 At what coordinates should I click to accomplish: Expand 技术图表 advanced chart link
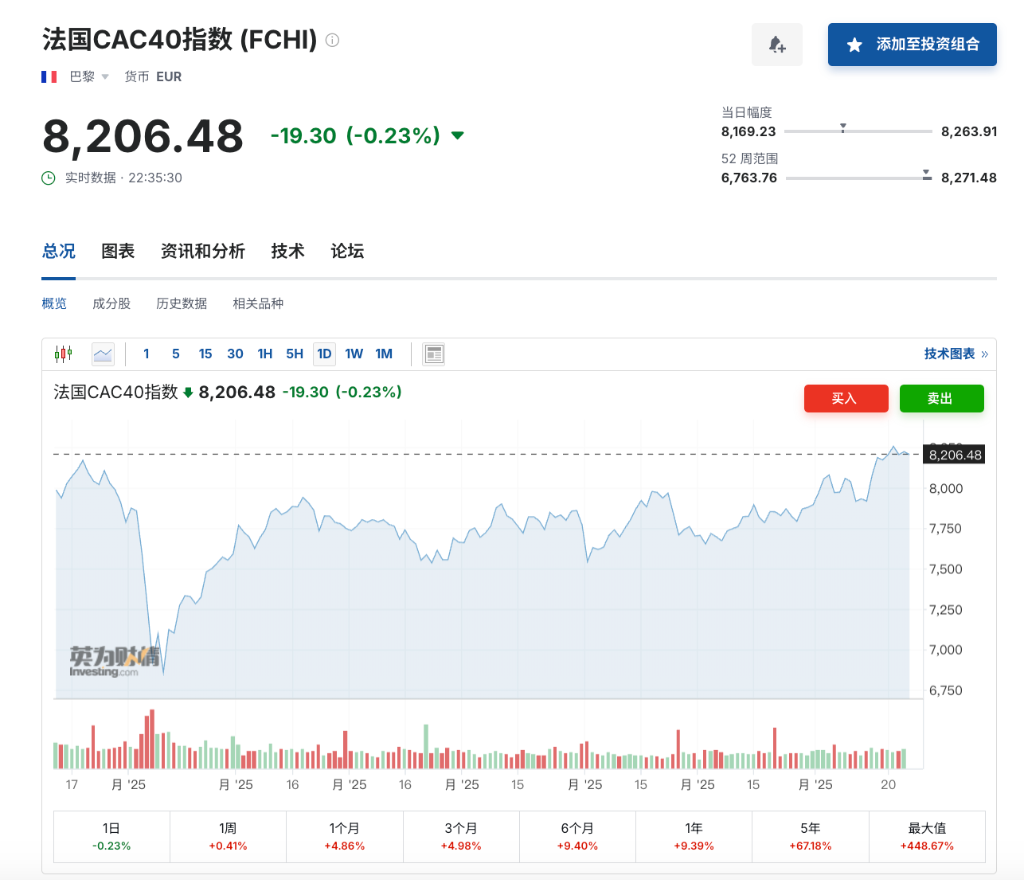point(955,354)
